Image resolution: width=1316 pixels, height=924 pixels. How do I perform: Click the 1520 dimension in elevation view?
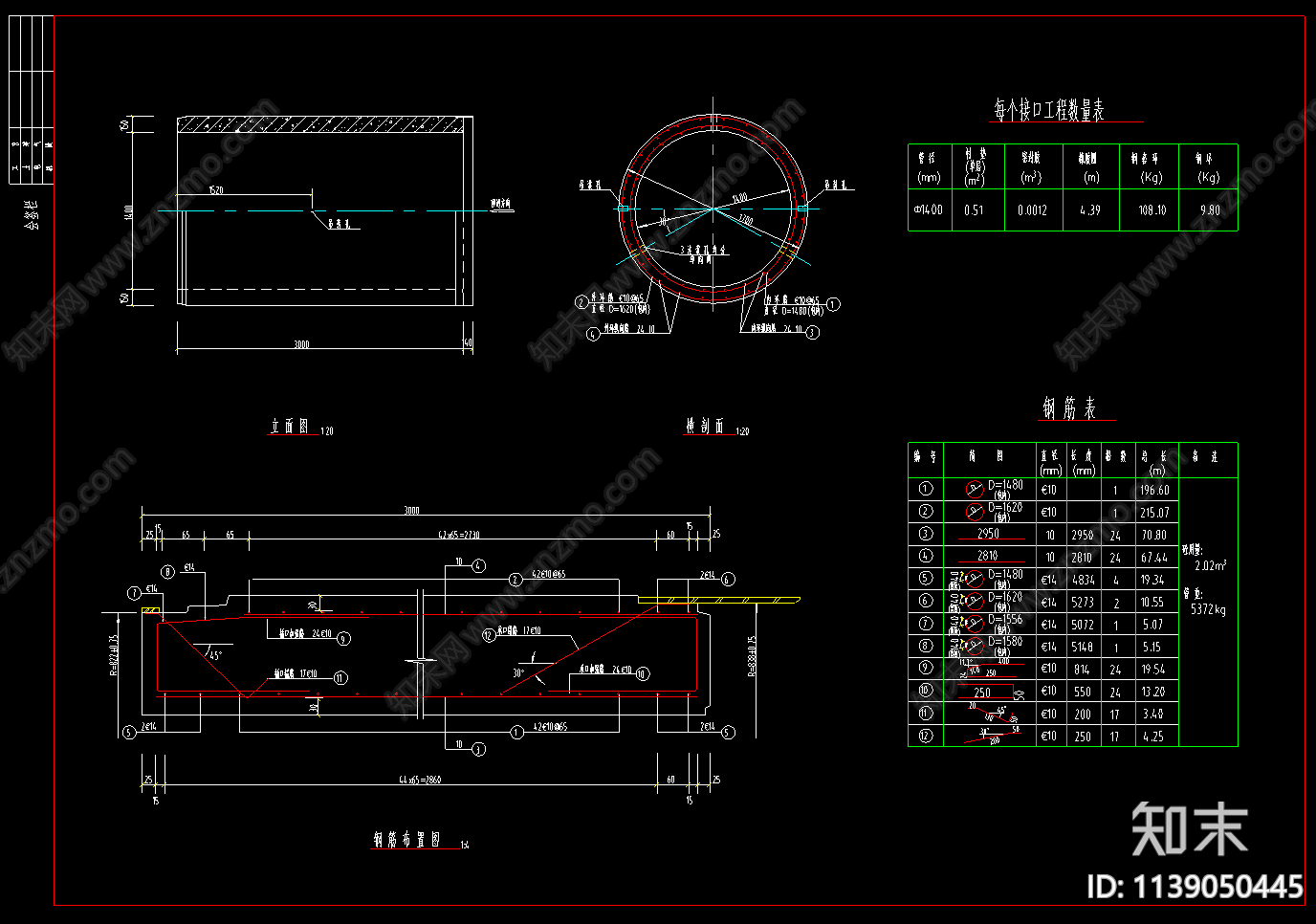[216, 190]
